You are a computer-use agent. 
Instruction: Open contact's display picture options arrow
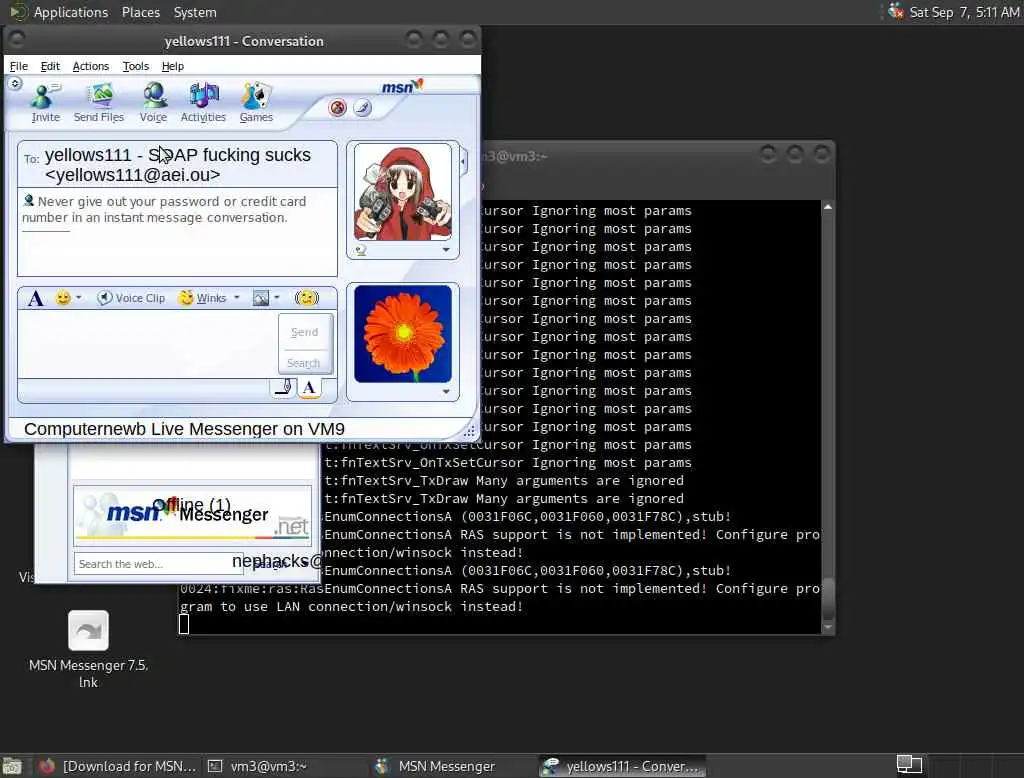446,250
